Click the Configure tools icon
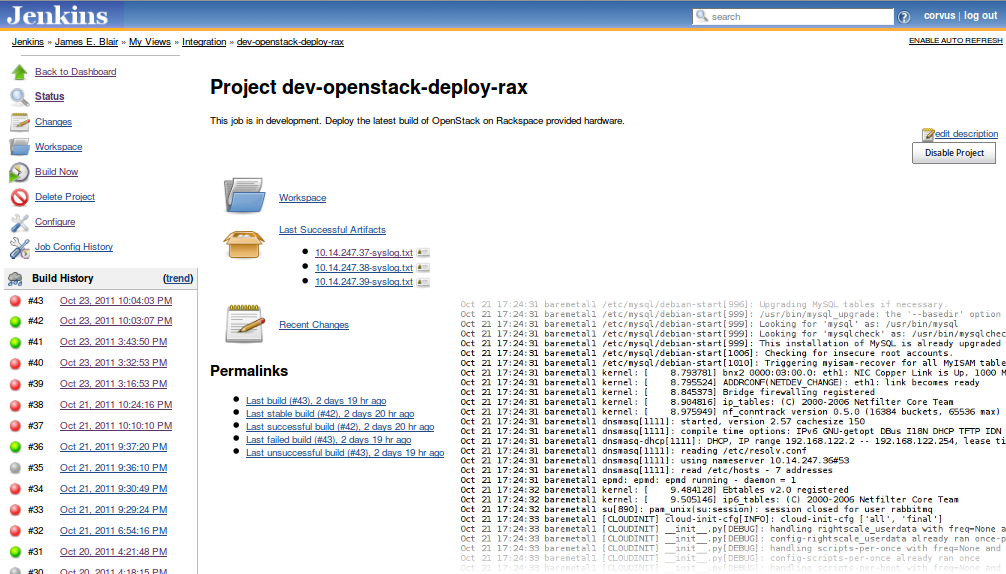 pos(19,222)
